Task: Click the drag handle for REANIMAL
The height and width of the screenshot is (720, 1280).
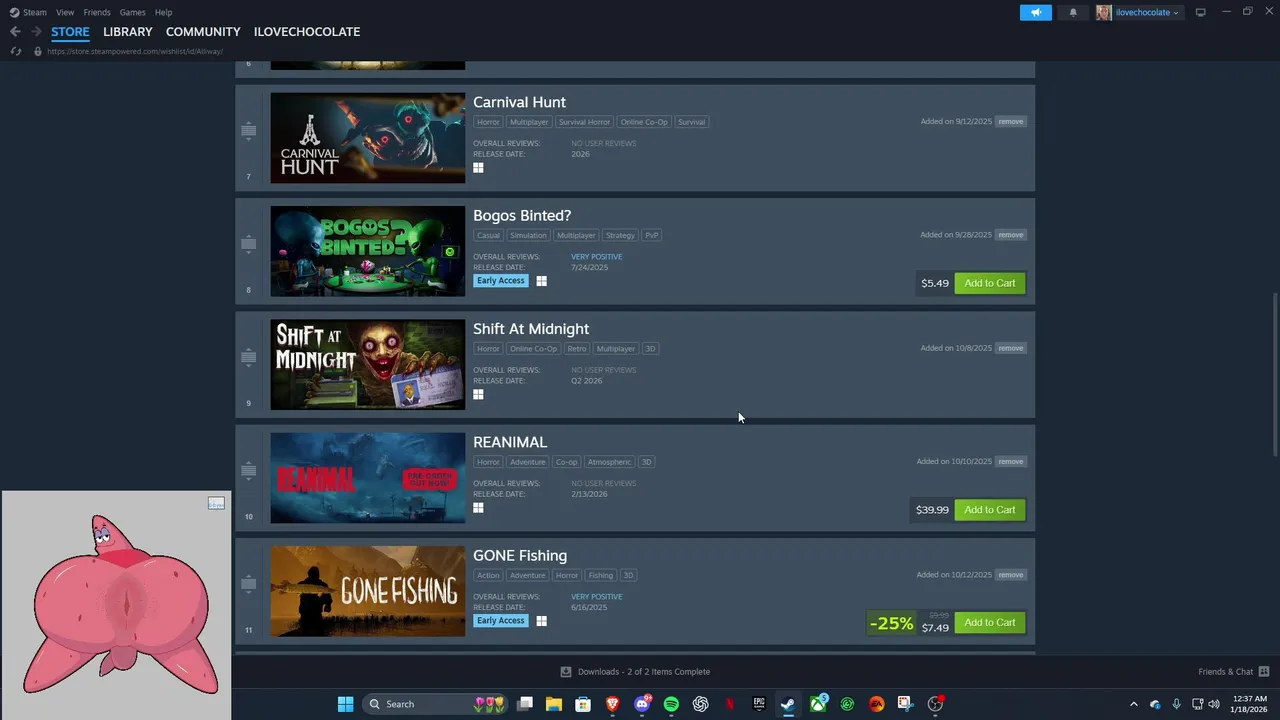Action: pos(248,470)
